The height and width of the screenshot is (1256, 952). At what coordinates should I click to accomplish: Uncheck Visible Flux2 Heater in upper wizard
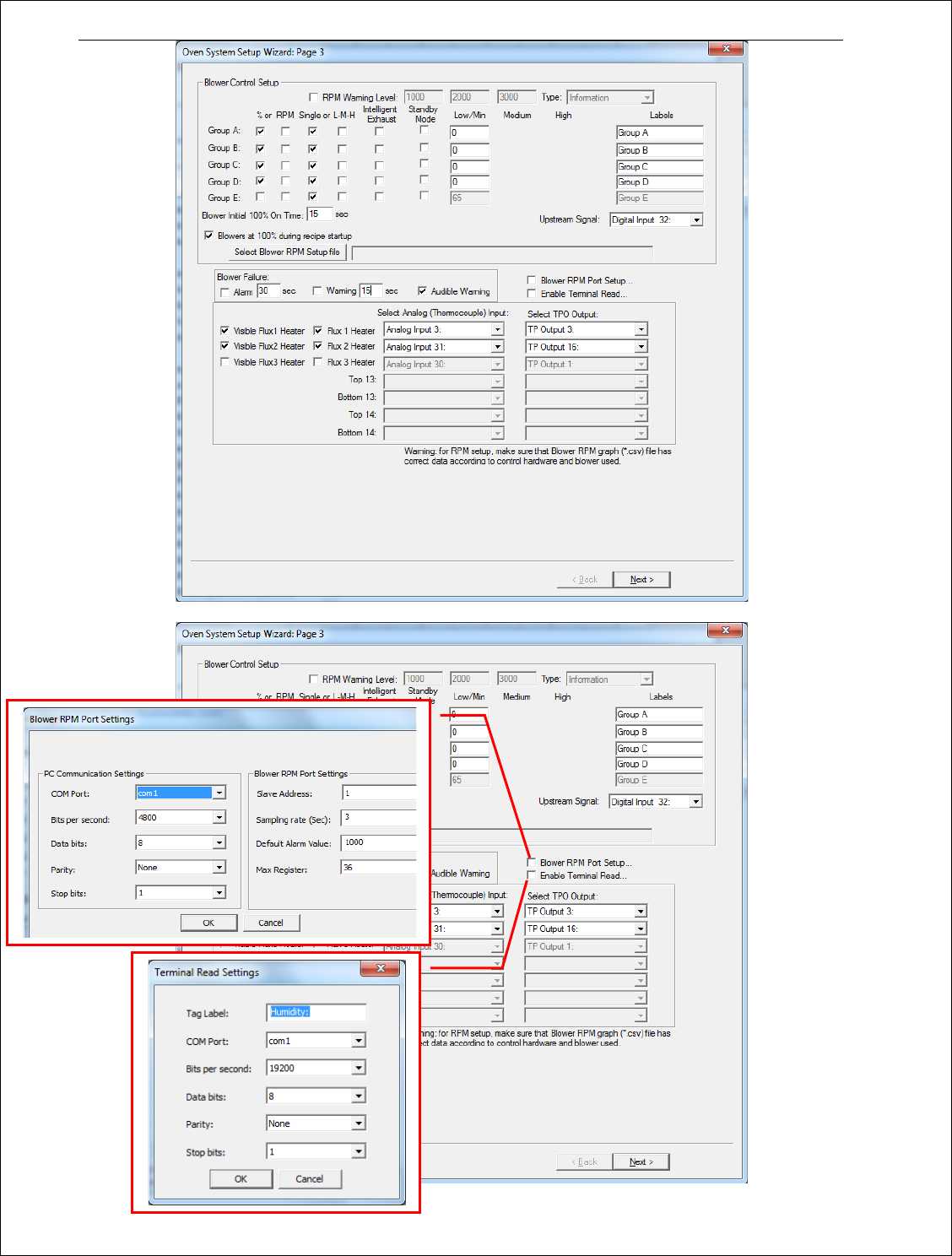pos(224,345)
